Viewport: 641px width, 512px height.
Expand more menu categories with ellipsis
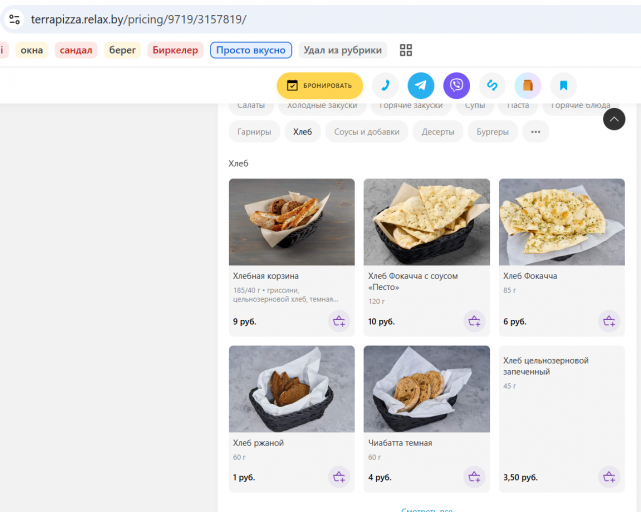tap(536, 132)
